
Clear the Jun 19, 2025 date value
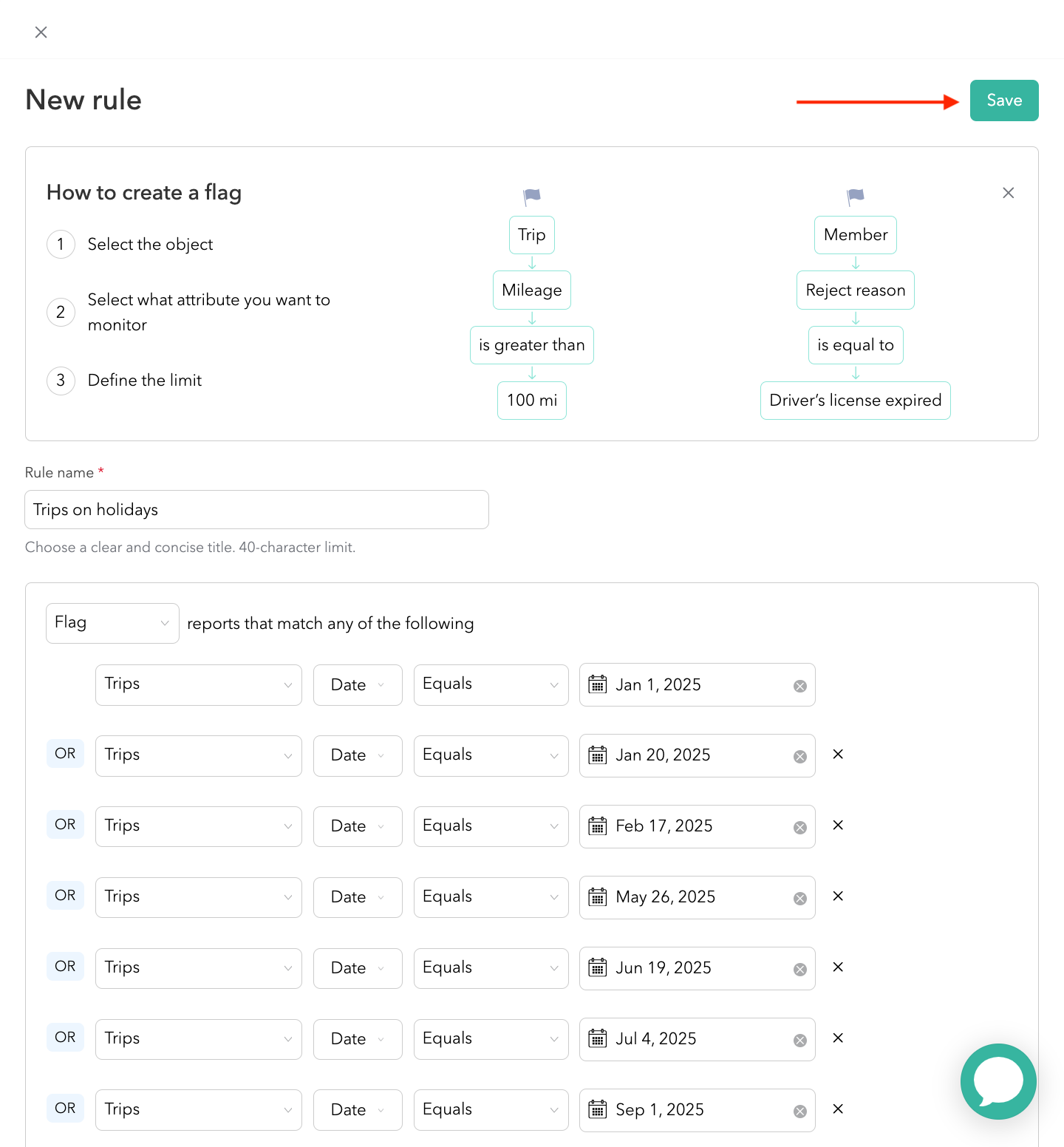coord(799,970)
